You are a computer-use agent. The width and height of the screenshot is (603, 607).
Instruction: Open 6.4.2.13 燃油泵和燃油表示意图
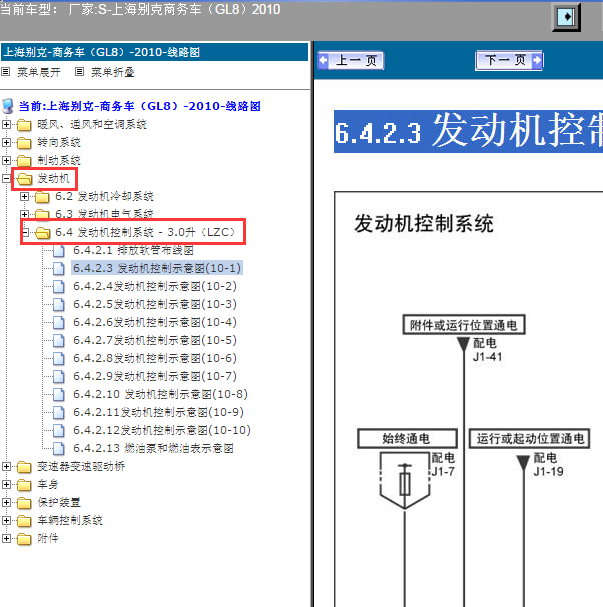[153, 448]
